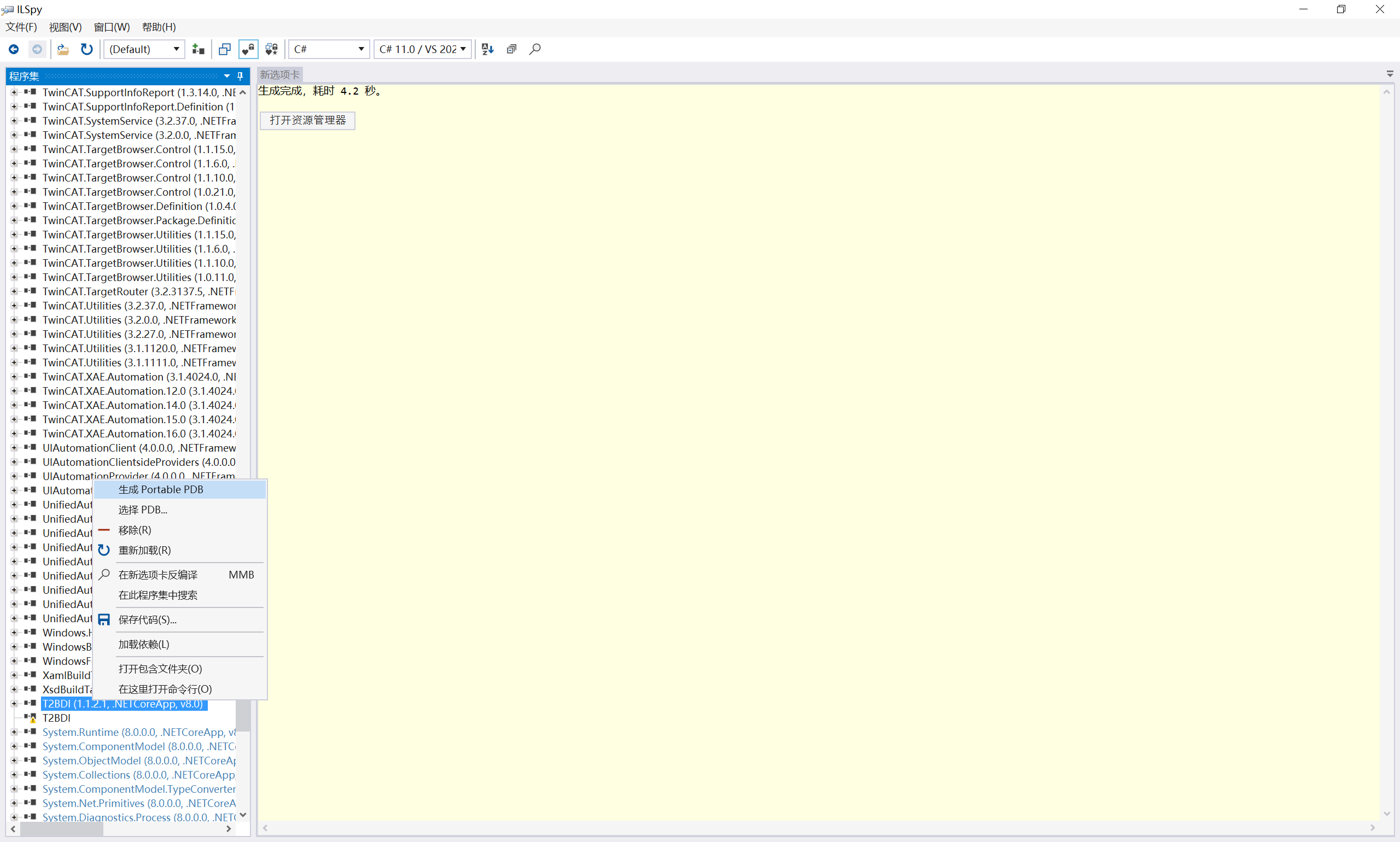The height and width of the screenshot is (842, 1400).
Task: Toggle show all types and members
Action: tap(272, 49)
